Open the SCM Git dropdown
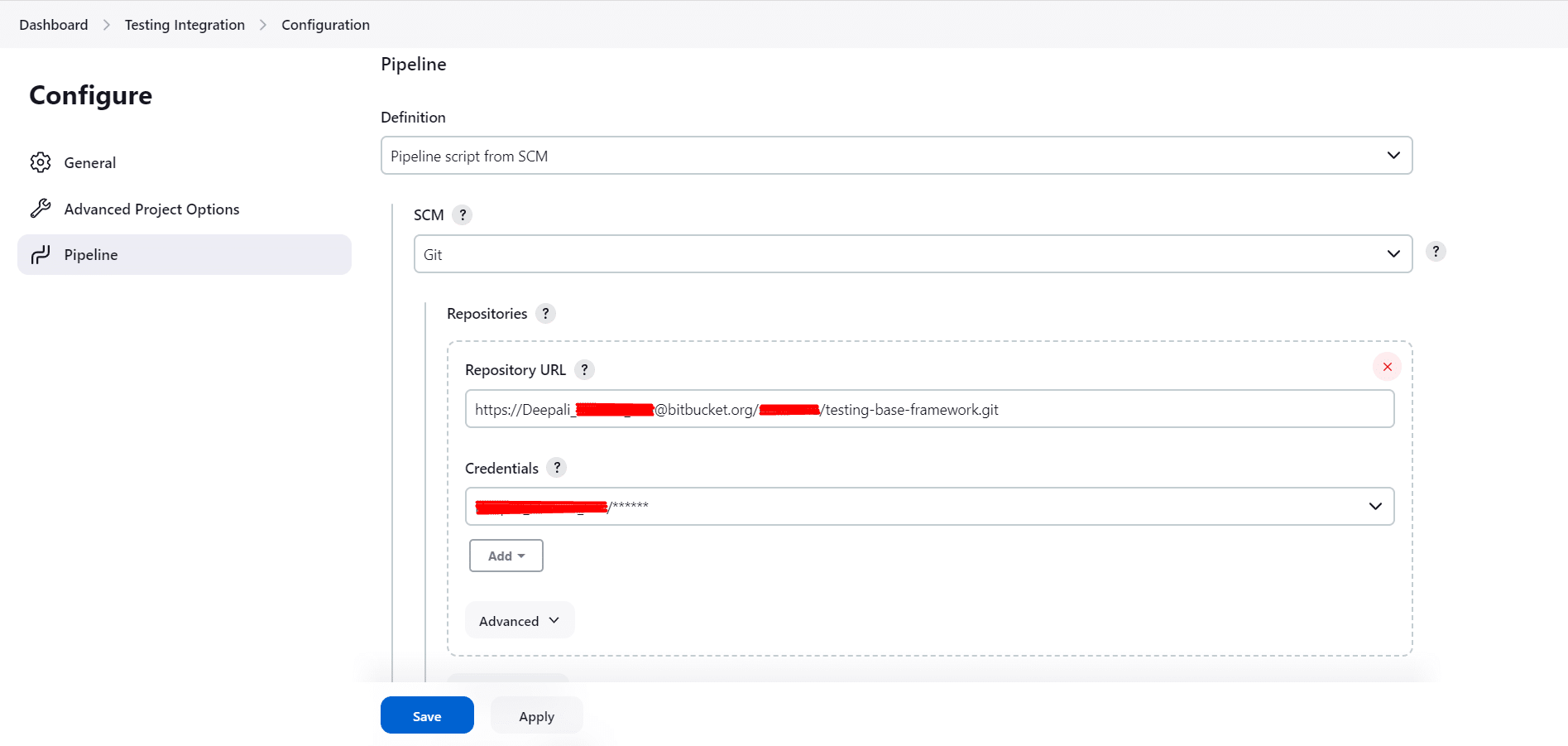This screenshot has width=1568, height=746. tap(913, 254)
